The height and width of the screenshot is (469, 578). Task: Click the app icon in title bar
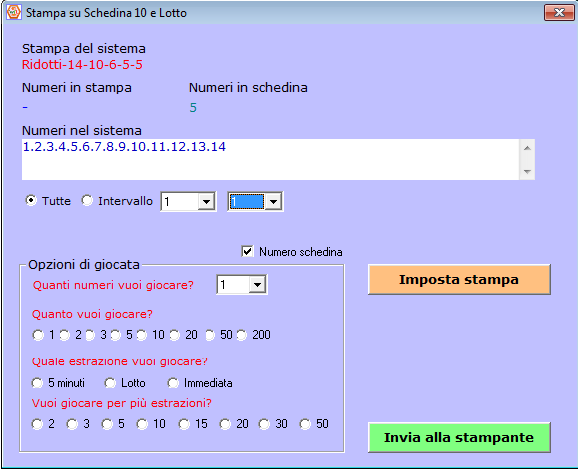[14, 12]
